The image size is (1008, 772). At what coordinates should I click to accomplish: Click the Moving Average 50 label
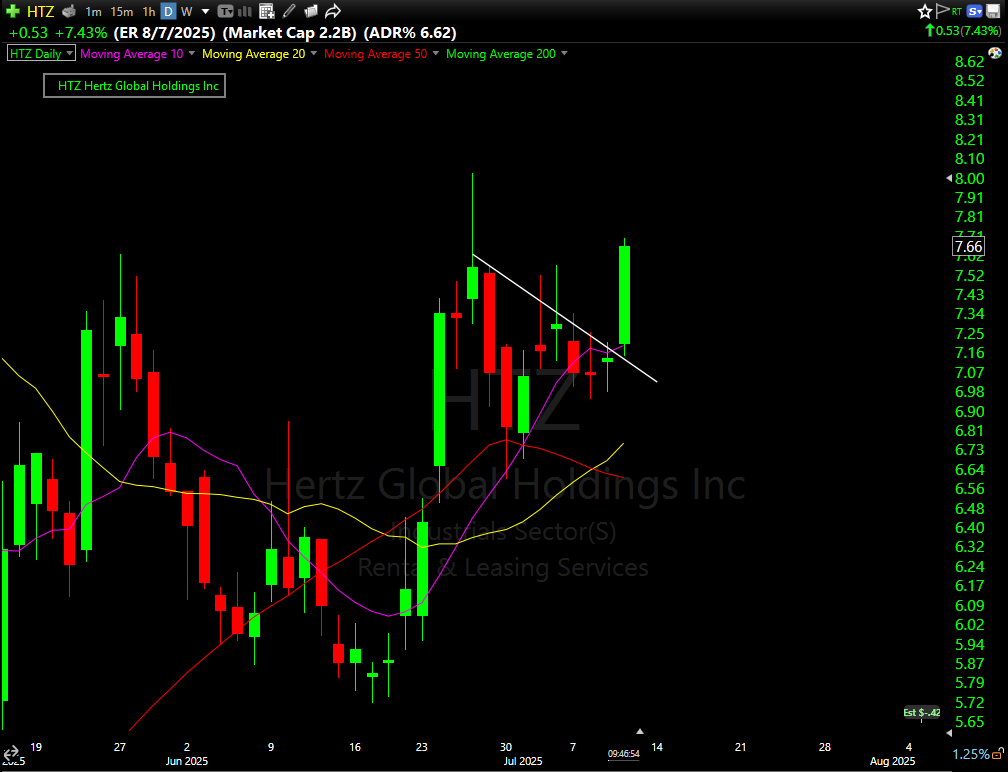pos(375,54)
